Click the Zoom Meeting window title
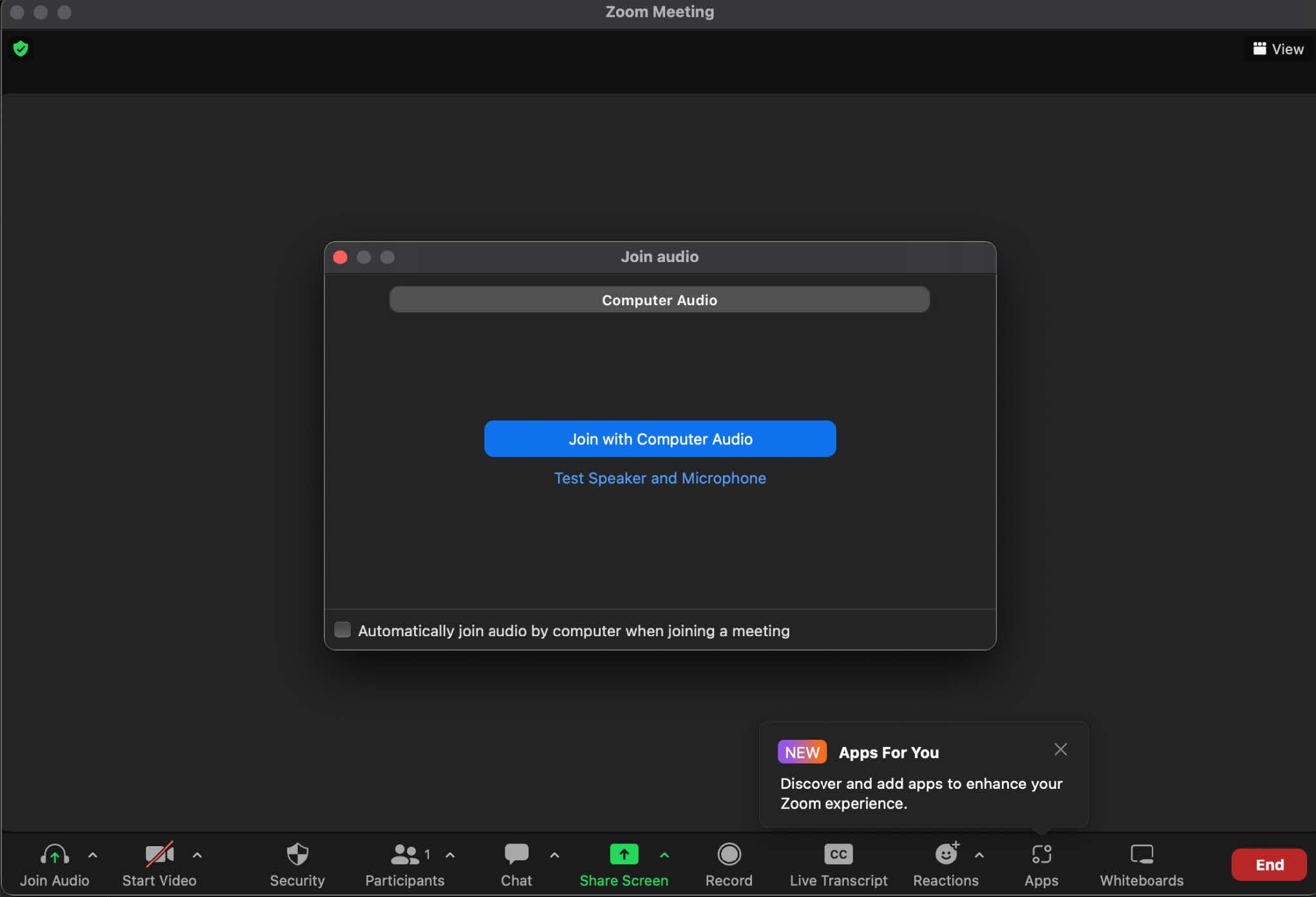This screenshot has height=897, width=1316. [659, 12]
